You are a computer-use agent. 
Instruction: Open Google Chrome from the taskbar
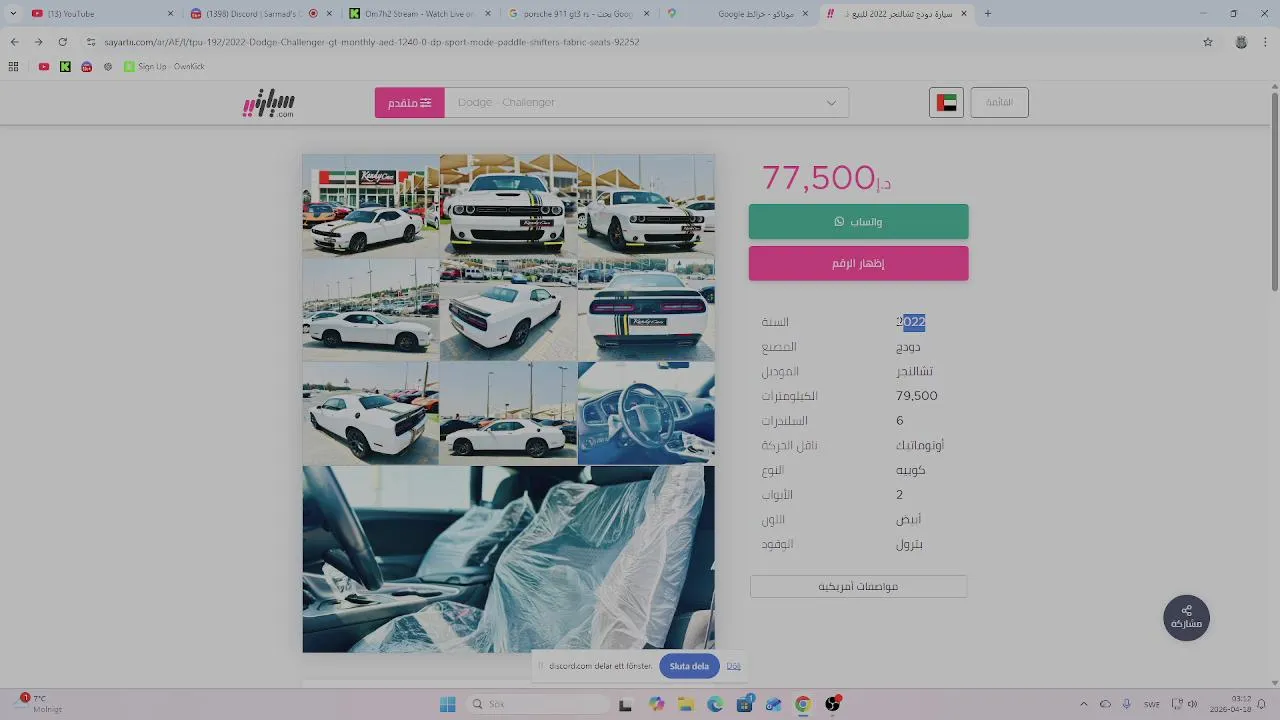pos(802,704)
